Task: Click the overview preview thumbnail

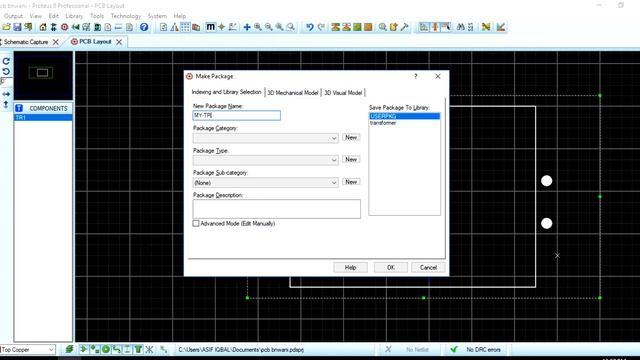Action: (43, 76)
